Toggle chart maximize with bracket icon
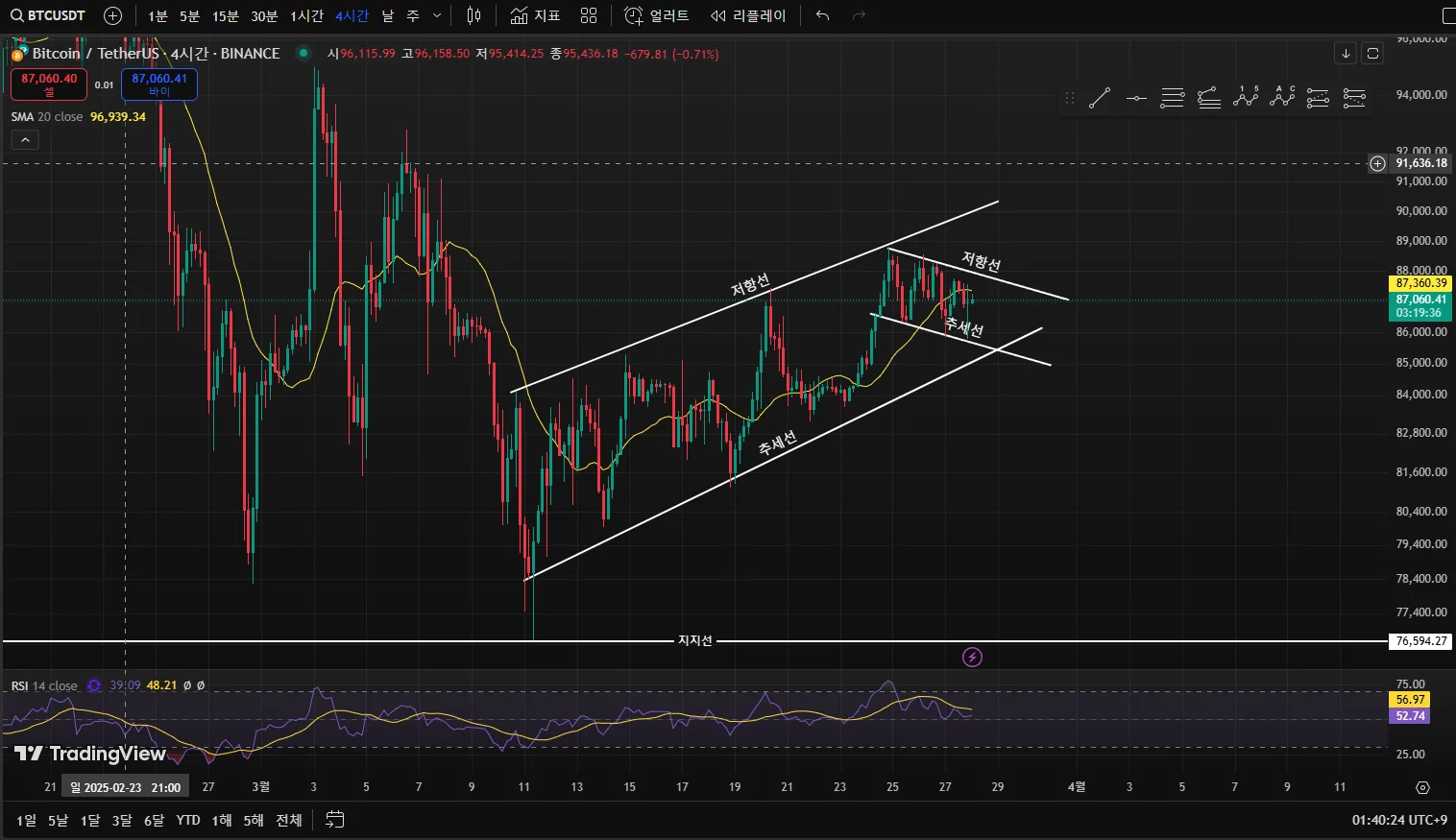 click(x=1372, y=54)
